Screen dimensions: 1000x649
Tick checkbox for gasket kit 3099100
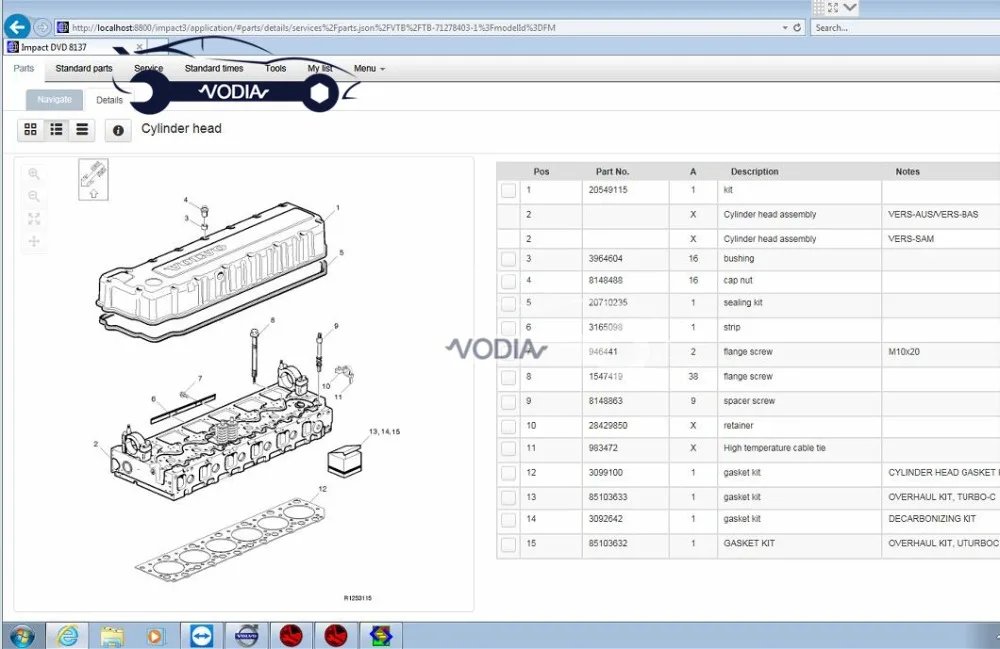[508, 473]
